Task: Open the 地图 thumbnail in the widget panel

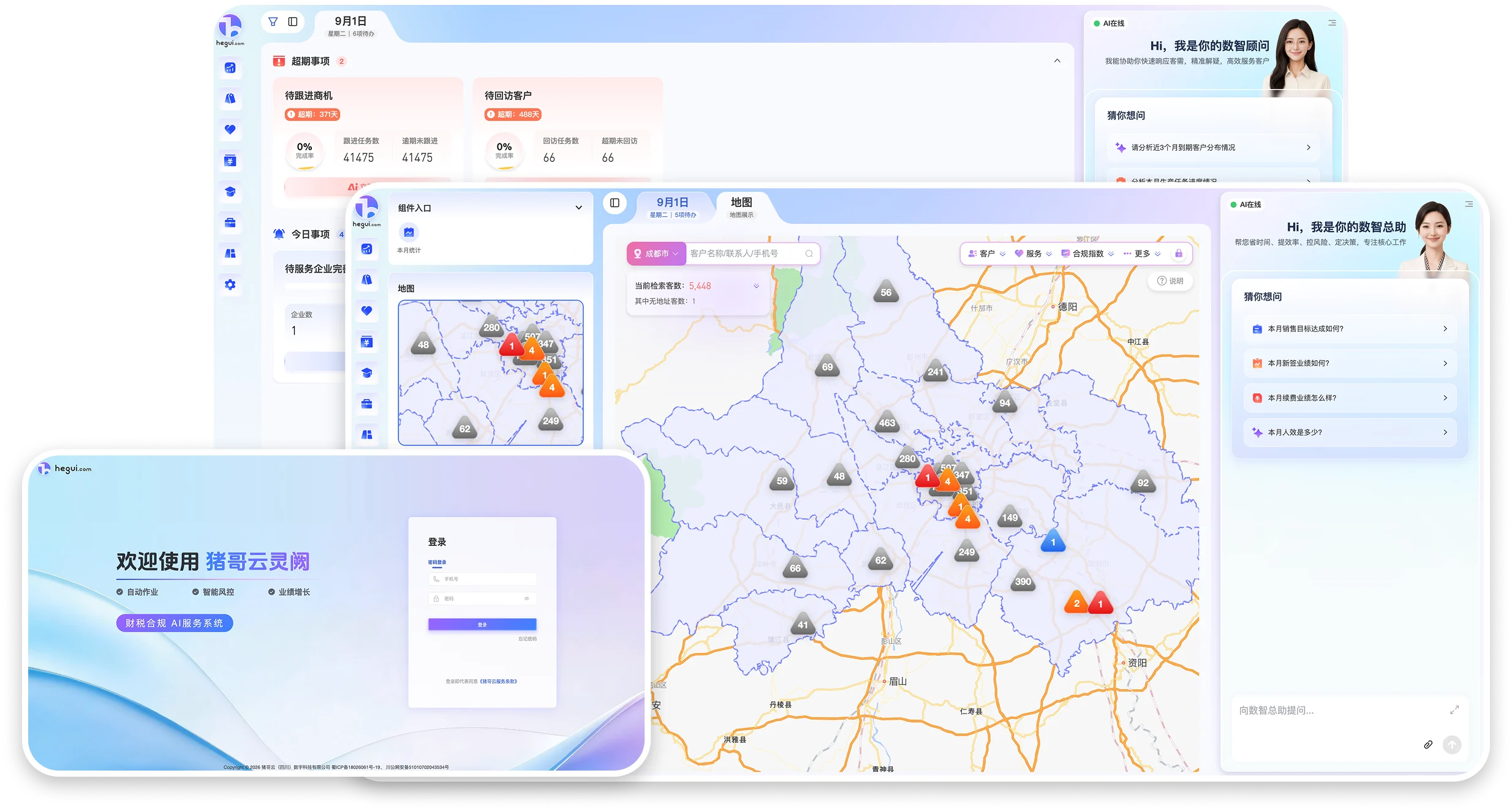Action: coord(491,372)
